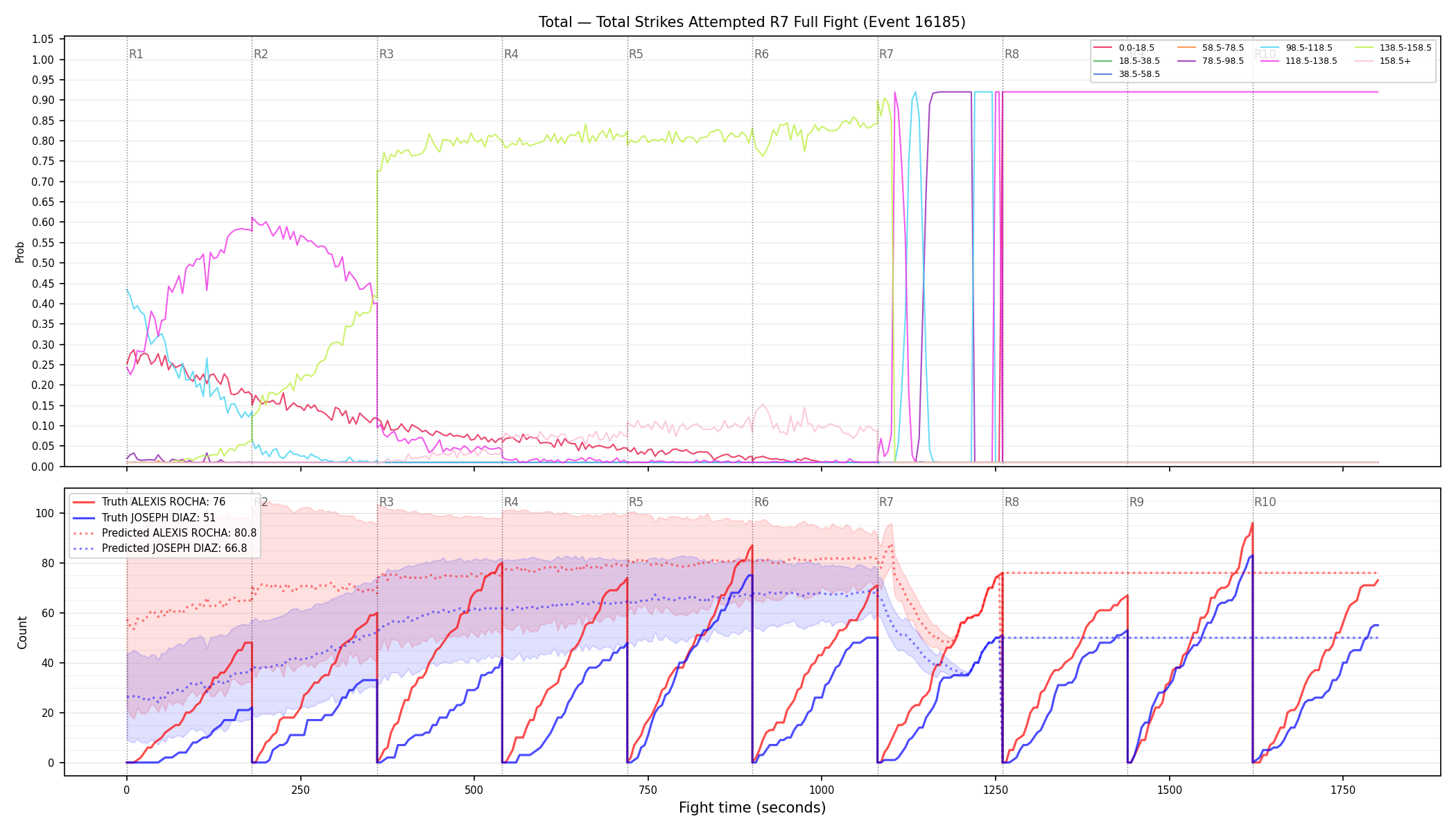Click the '500' x-axis tick label
1456x832 pixels.
[474, 790]
